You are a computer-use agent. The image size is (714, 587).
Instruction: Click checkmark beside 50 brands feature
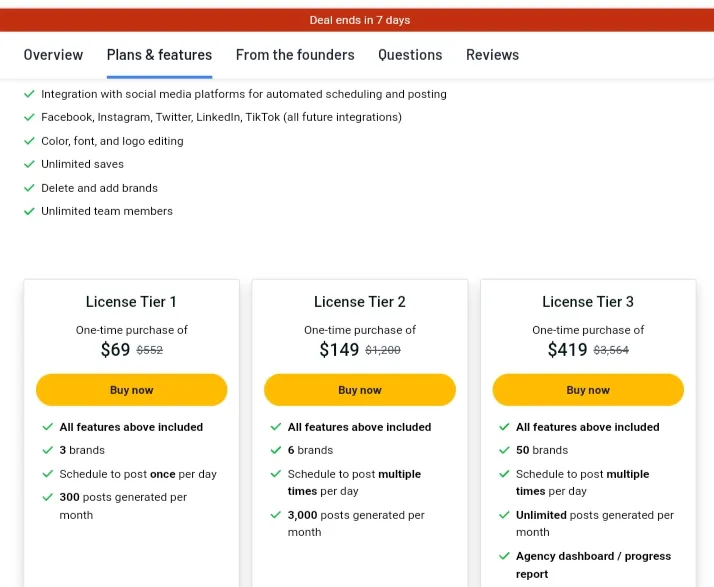[504, 450]
